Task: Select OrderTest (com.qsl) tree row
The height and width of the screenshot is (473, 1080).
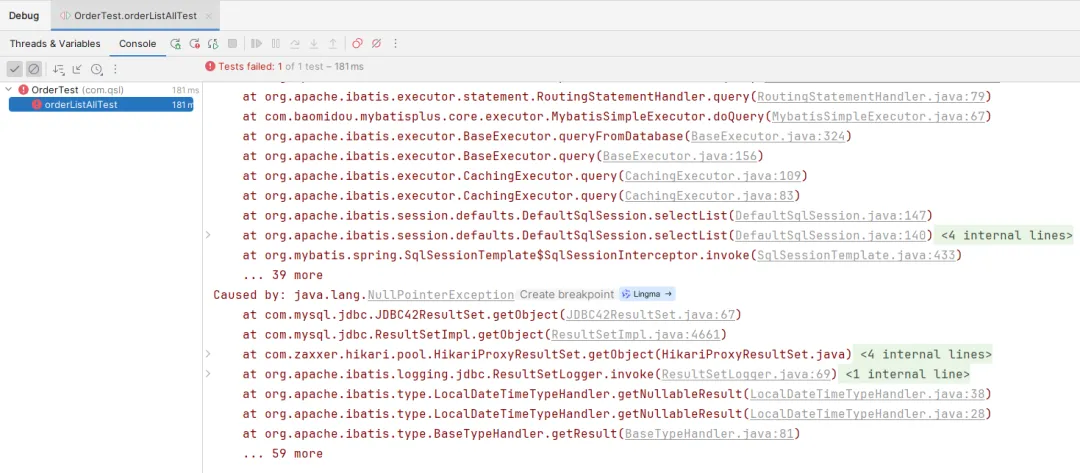Action: click(x=101, y=90)
